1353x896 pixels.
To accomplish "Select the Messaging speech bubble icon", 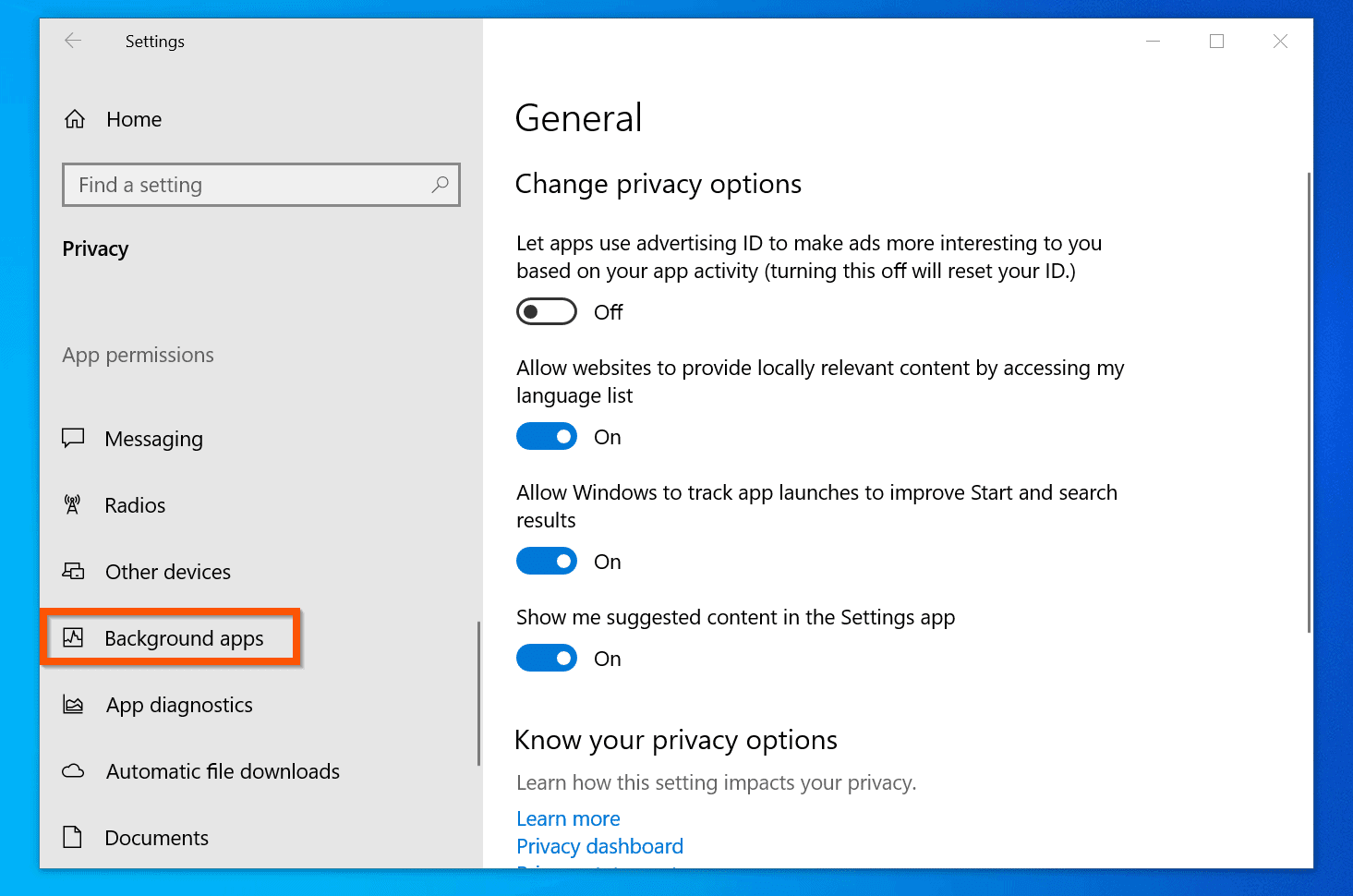I will [x=73, y=438].
